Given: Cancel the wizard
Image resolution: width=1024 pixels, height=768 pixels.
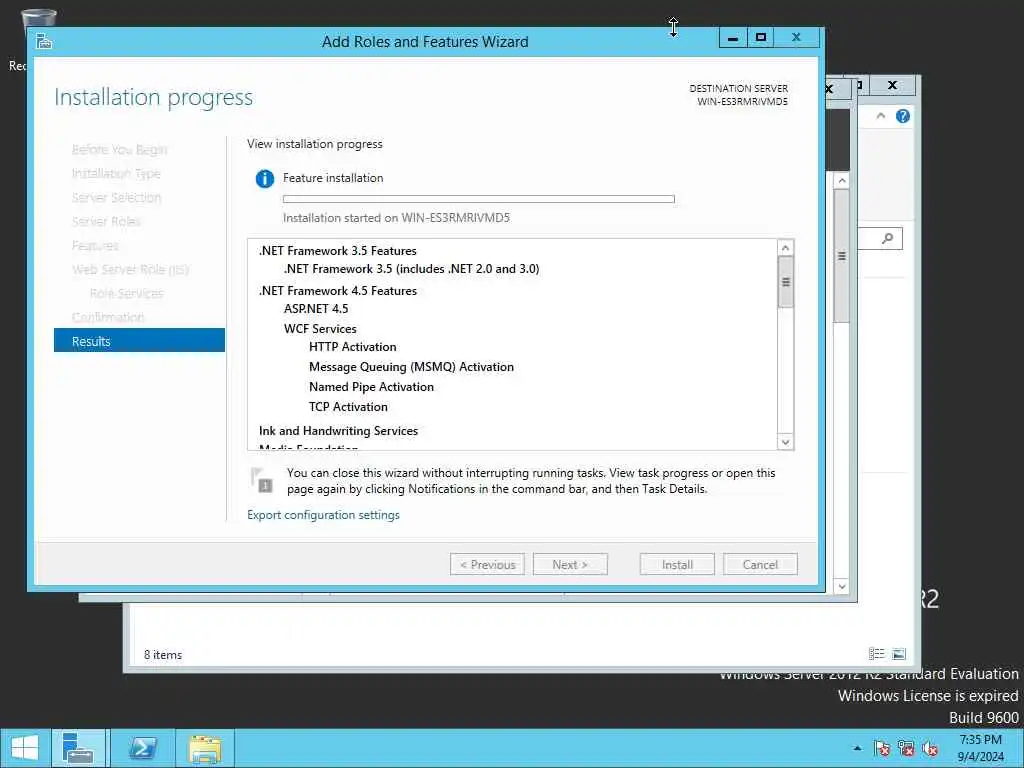Looking at the screenshot, I should tap(760, 565).
